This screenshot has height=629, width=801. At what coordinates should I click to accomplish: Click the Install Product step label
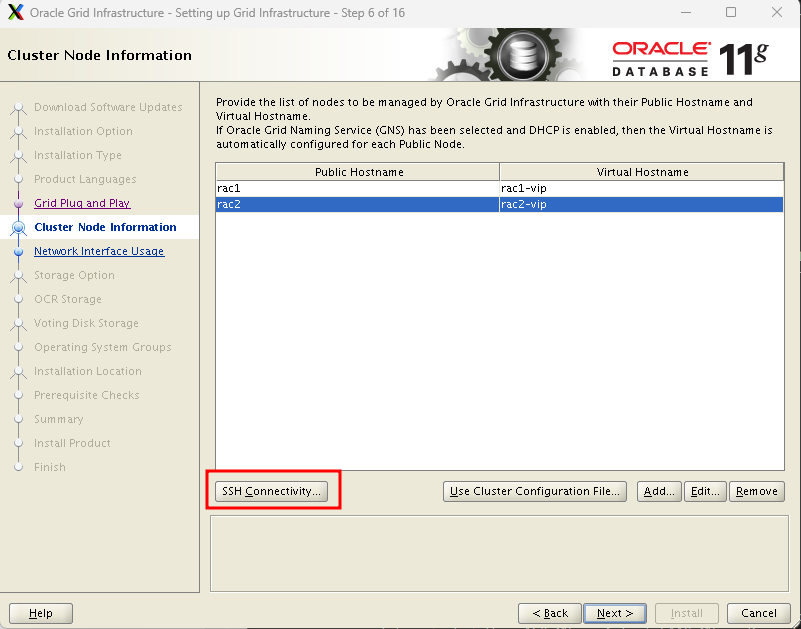[x=72, y=443]
